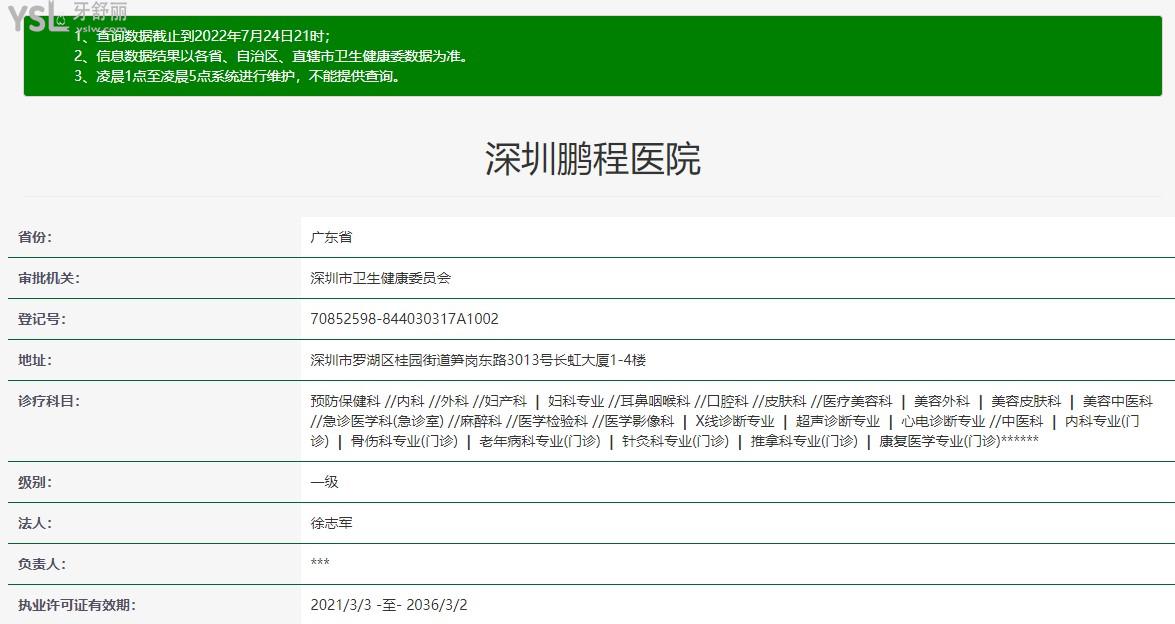
Task: Click the 针灸科专业(门诊) entry
Action: [675, 442]
